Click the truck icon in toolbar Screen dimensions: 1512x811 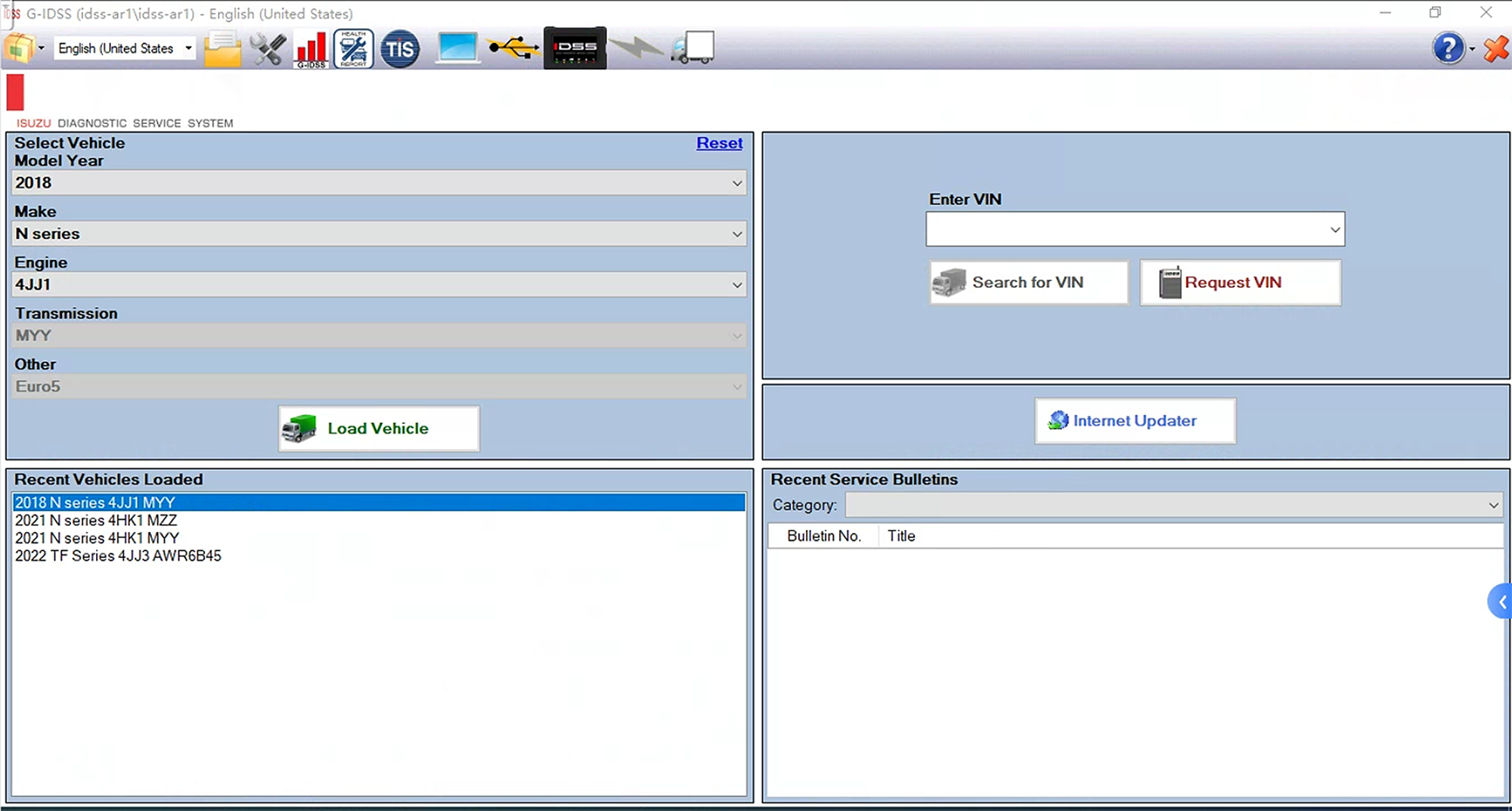point(692,49)
